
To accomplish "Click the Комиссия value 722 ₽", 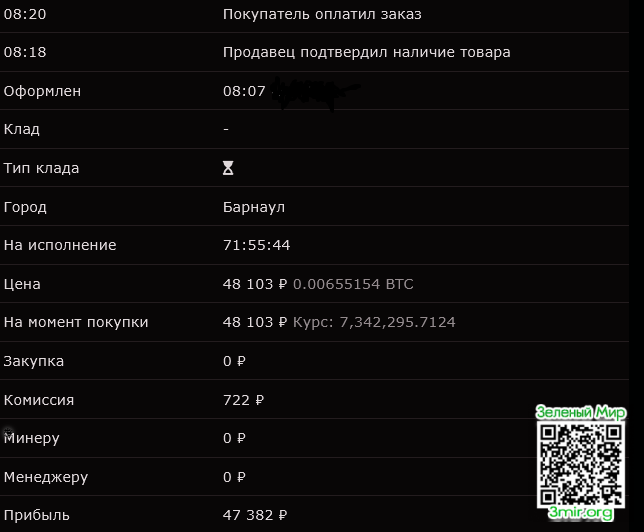I will pos(243,400).
